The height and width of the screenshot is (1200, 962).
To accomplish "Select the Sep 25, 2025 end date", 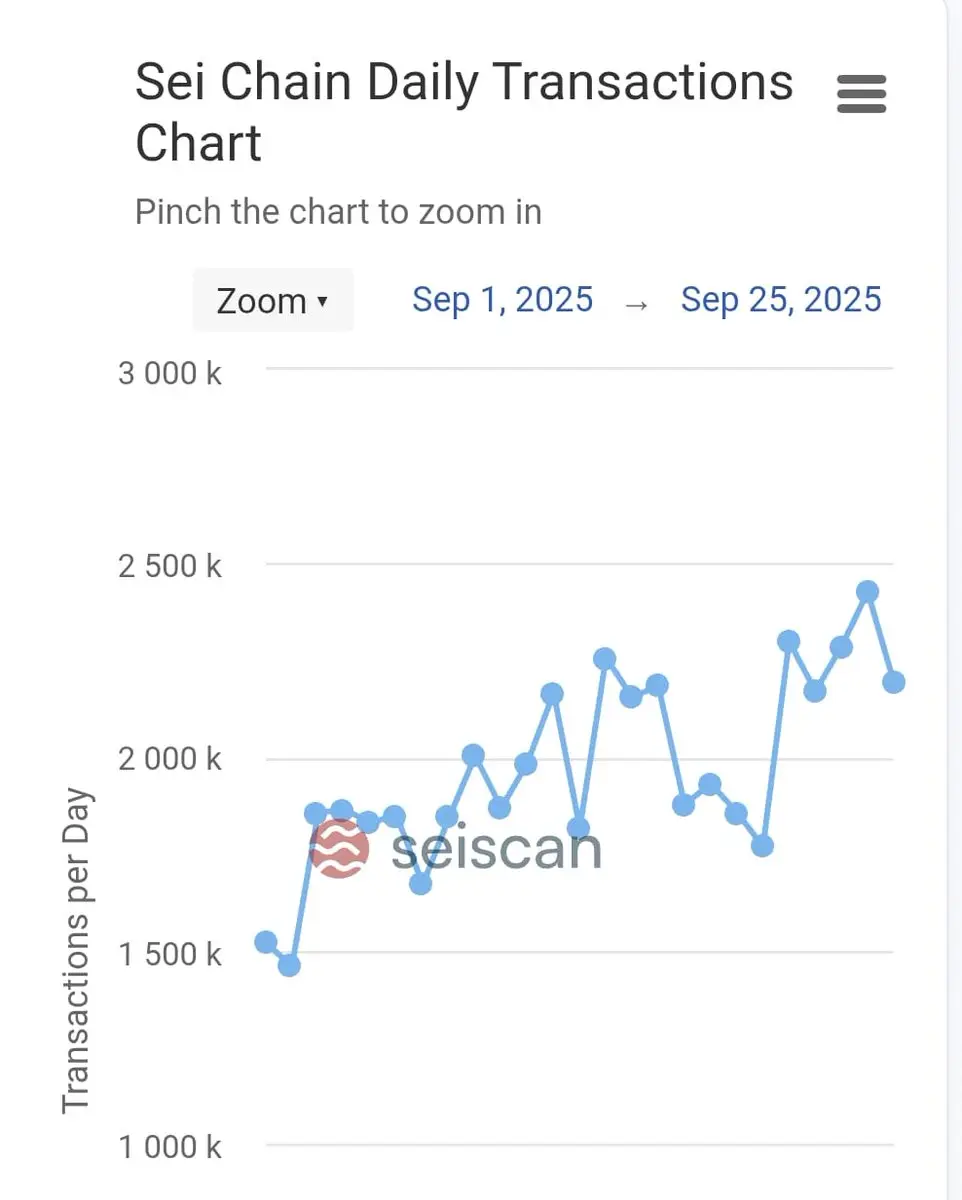I will coord(781,300).
